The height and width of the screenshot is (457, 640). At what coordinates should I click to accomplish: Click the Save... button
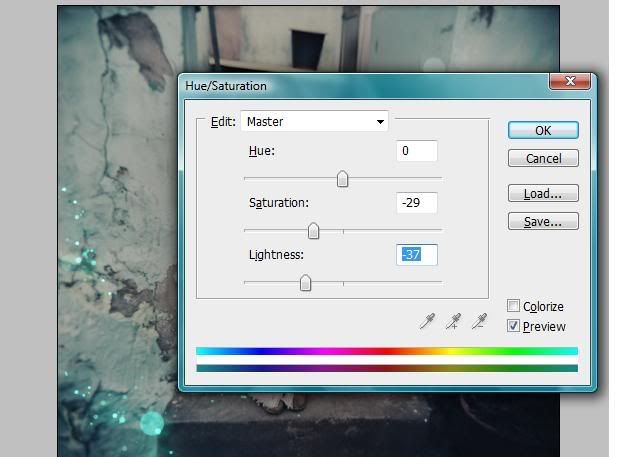543,221
